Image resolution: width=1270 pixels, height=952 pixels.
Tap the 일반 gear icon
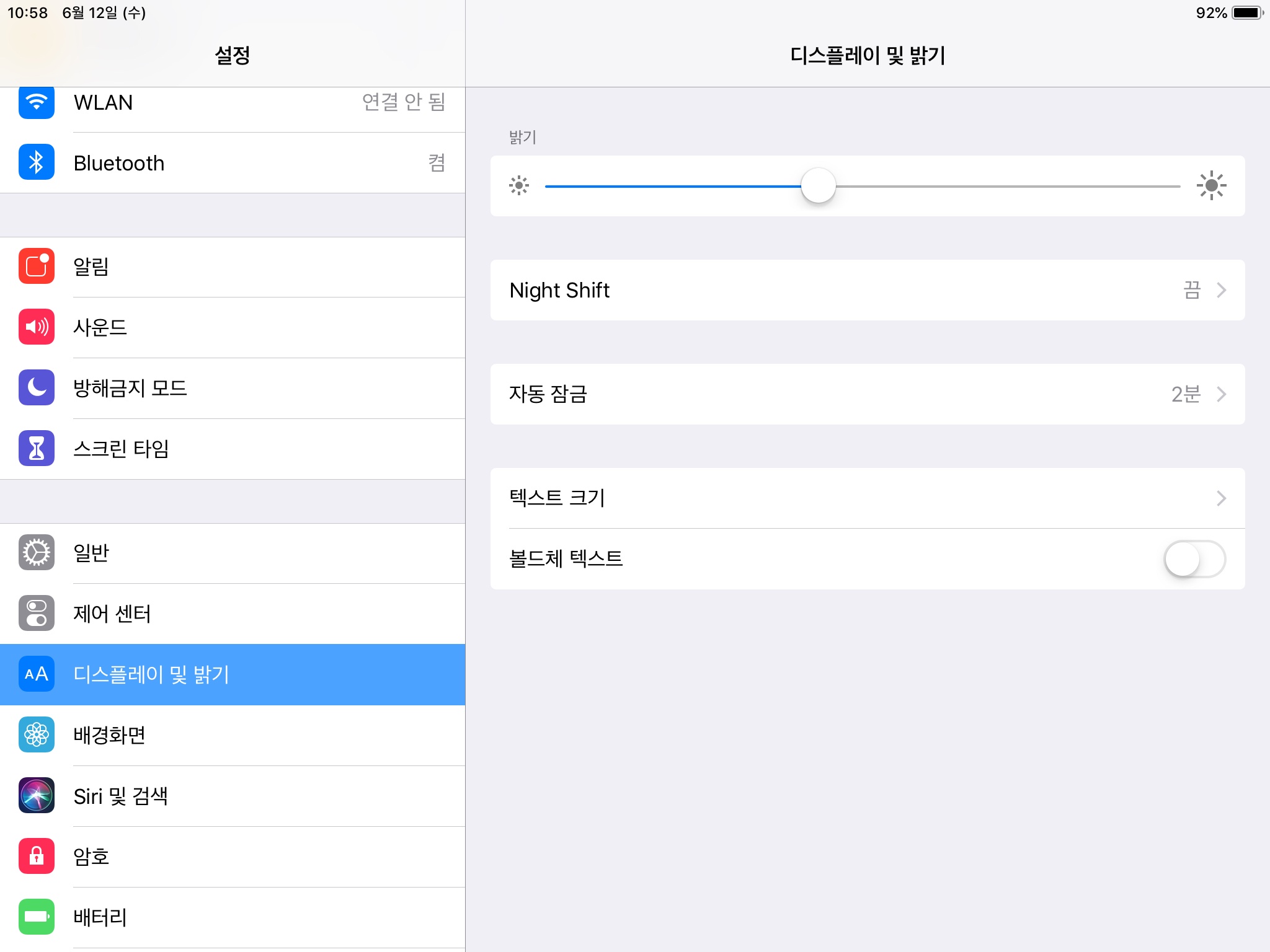click(x=37, y=552)
